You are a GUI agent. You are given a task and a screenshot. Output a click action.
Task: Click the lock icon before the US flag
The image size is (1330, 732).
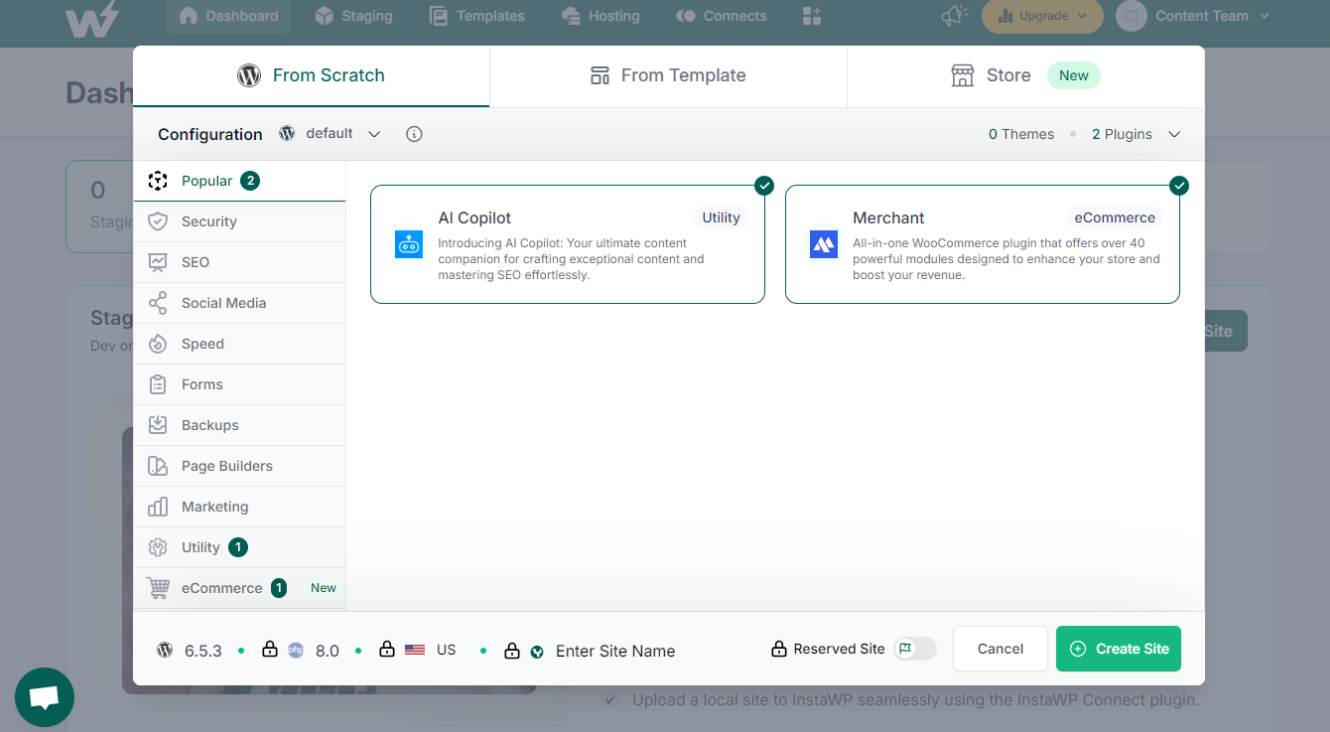(x=387, y=649)
